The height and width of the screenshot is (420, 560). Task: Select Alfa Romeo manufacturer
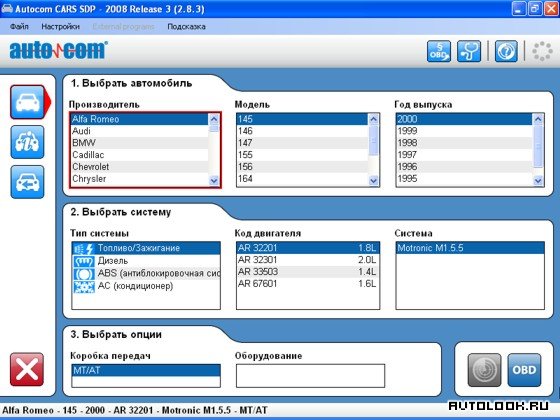click(140, 119)
